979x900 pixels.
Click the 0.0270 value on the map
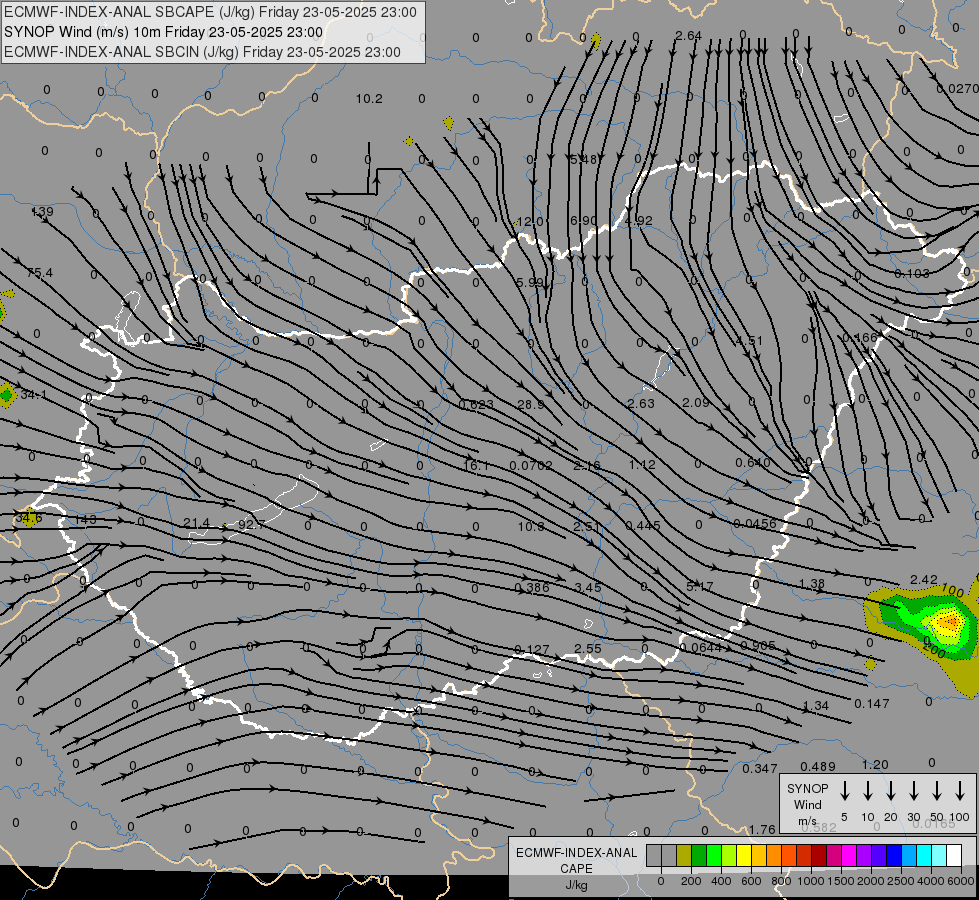click(x=957, y=89)
